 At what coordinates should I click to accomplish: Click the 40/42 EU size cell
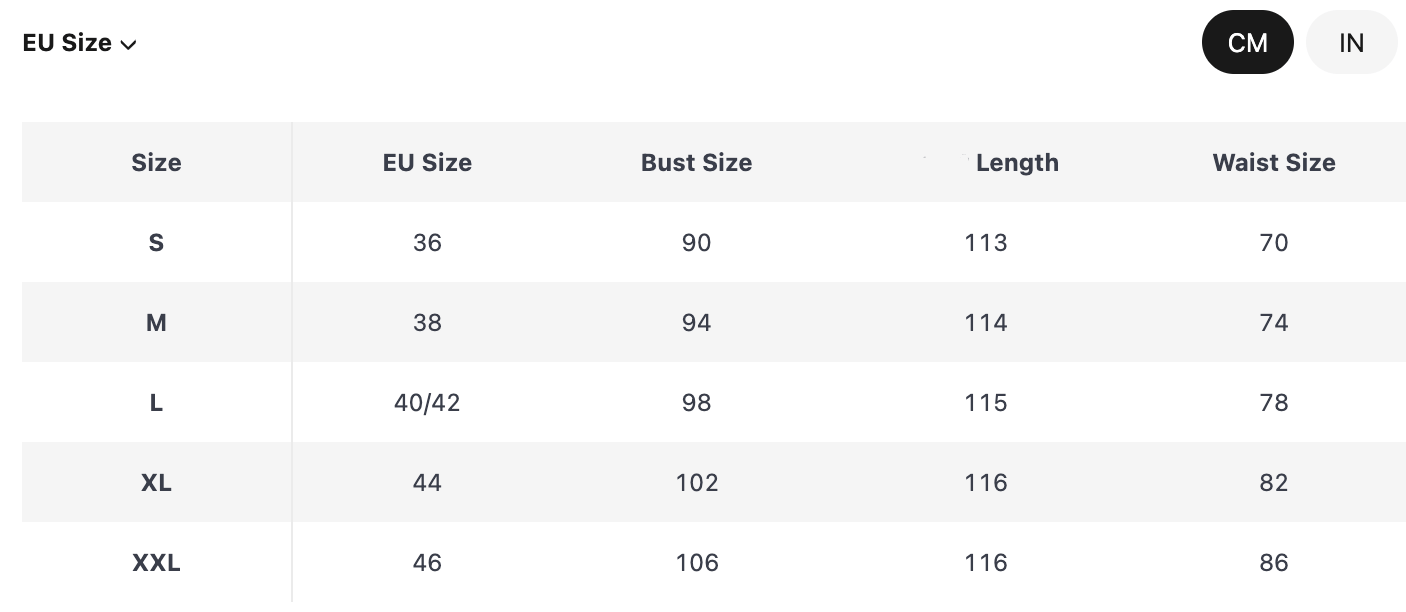427,402
